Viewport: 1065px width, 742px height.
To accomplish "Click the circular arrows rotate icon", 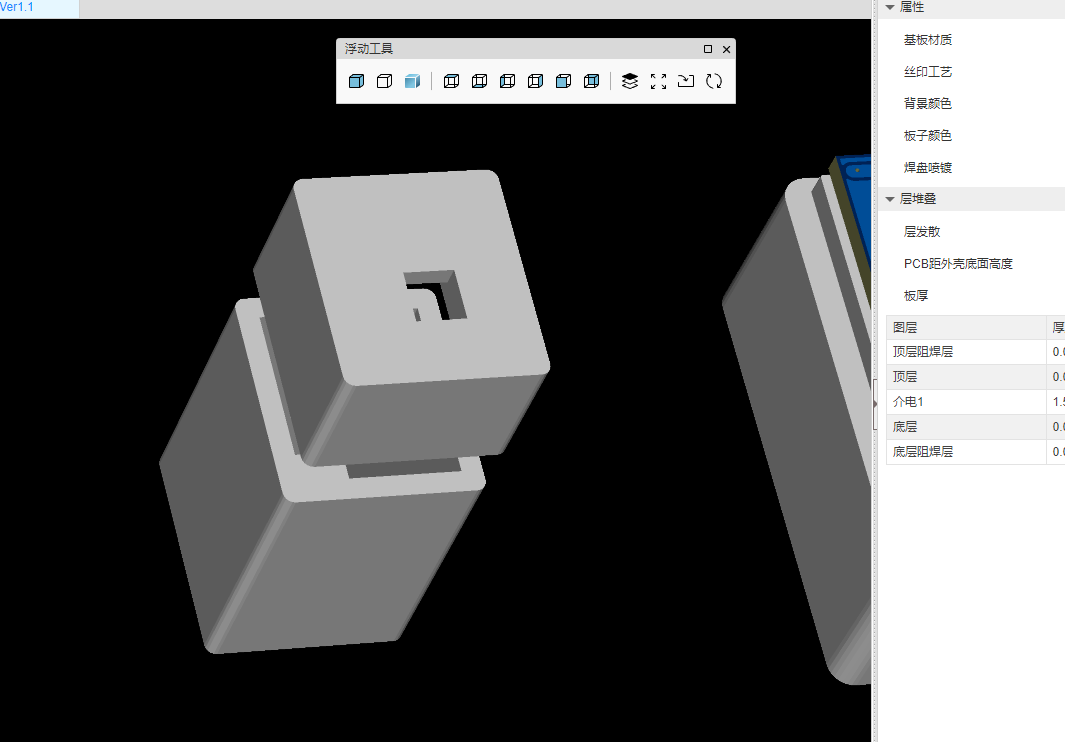I will tap(714, 82).
